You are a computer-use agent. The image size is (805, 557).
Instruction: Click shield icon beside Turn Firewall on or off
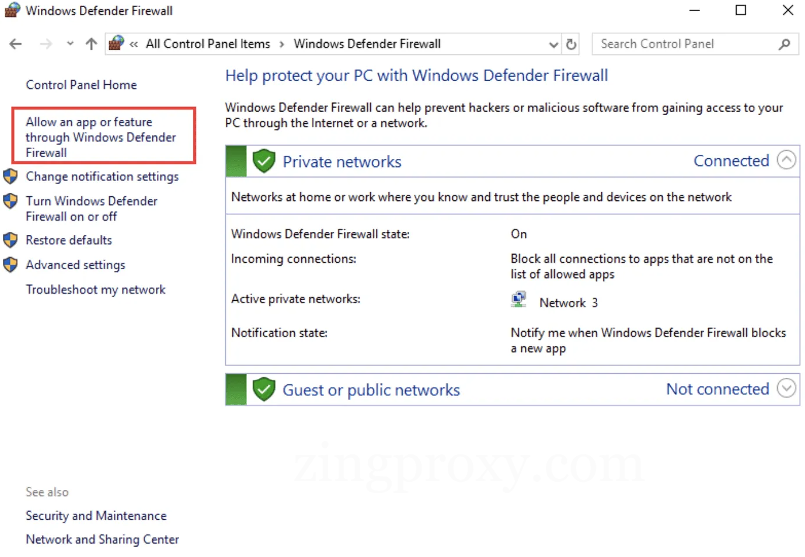pyautogui.click(x=10, y=201)
